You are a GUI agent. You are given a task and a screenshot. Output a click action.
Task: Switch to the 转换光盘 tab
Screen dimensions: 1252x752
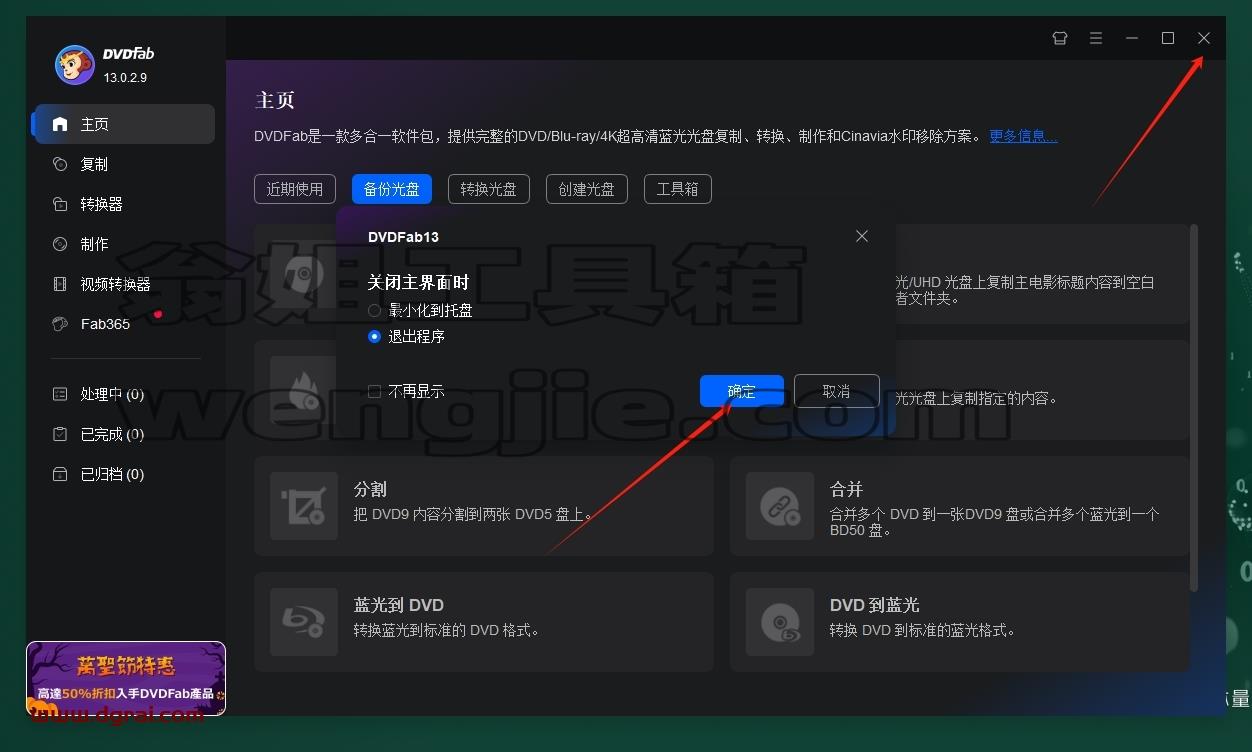(488, 188)
